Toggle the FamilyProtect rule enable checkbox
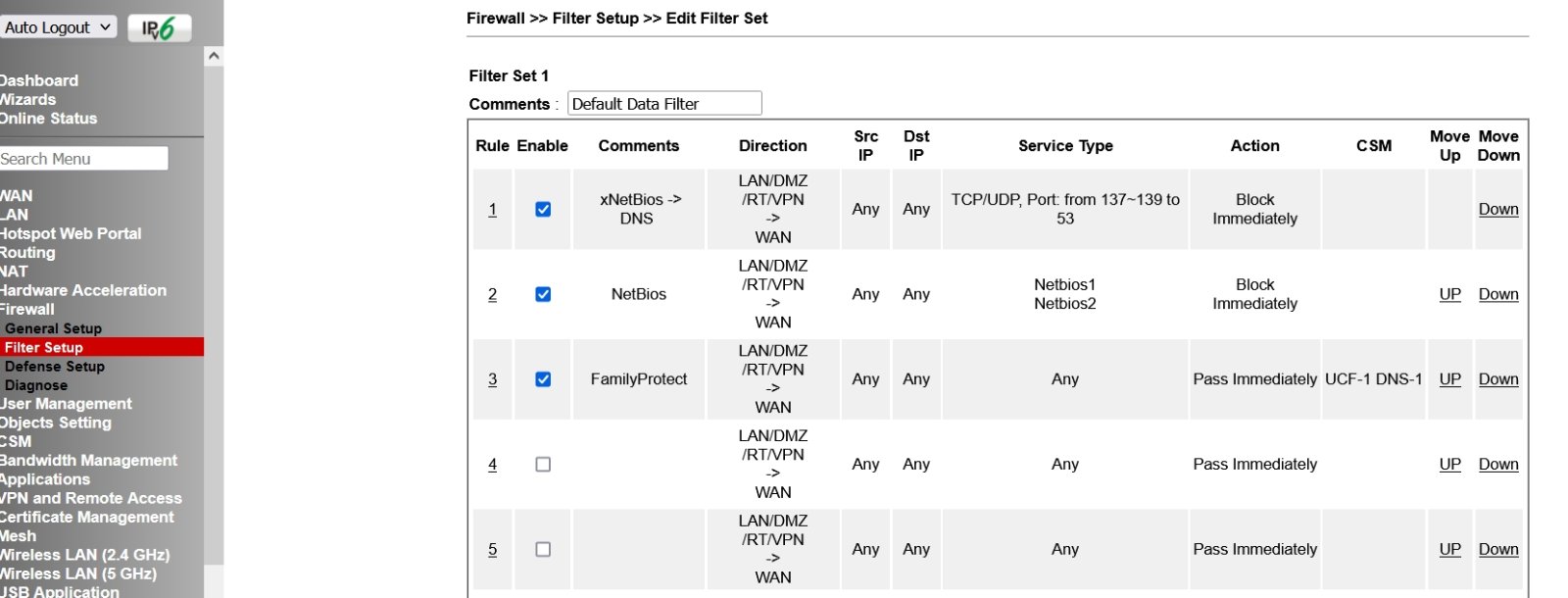Screen dimensions: 1568x598 tap(543, 379)
